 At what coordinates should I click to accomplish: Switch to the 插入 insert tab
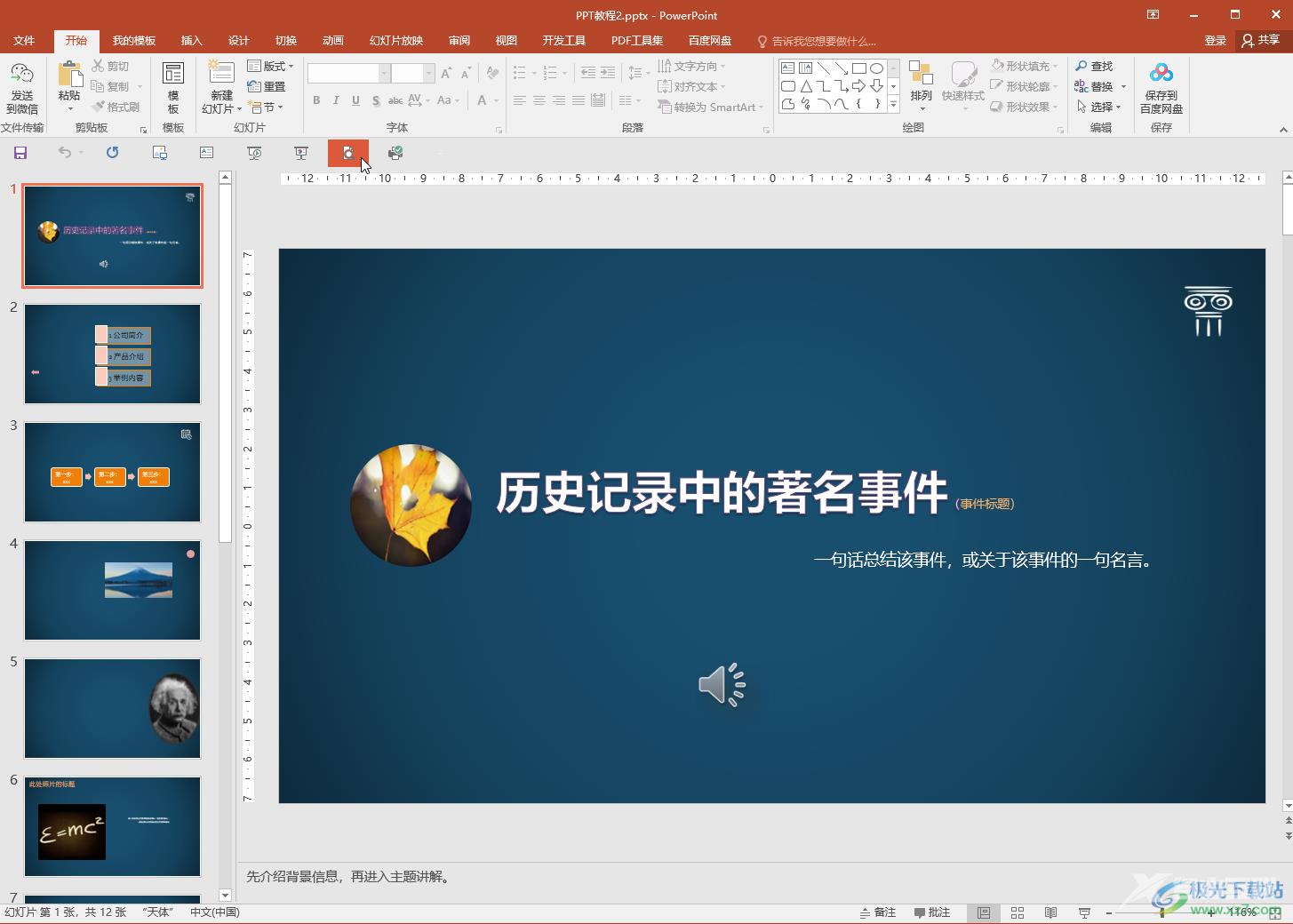[x=192, y=41]
